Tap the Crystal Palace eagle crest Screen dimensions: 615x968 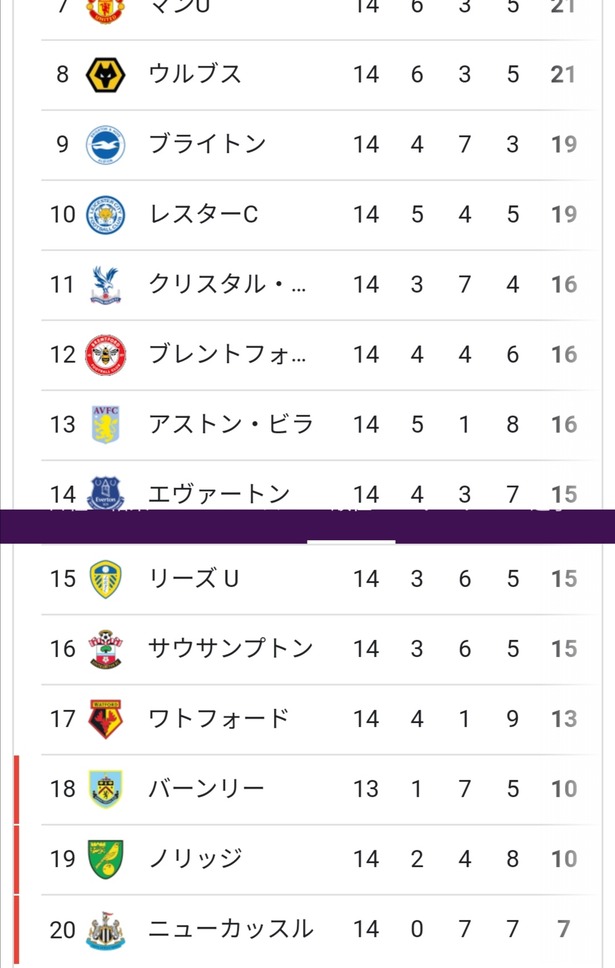[106, 285]
